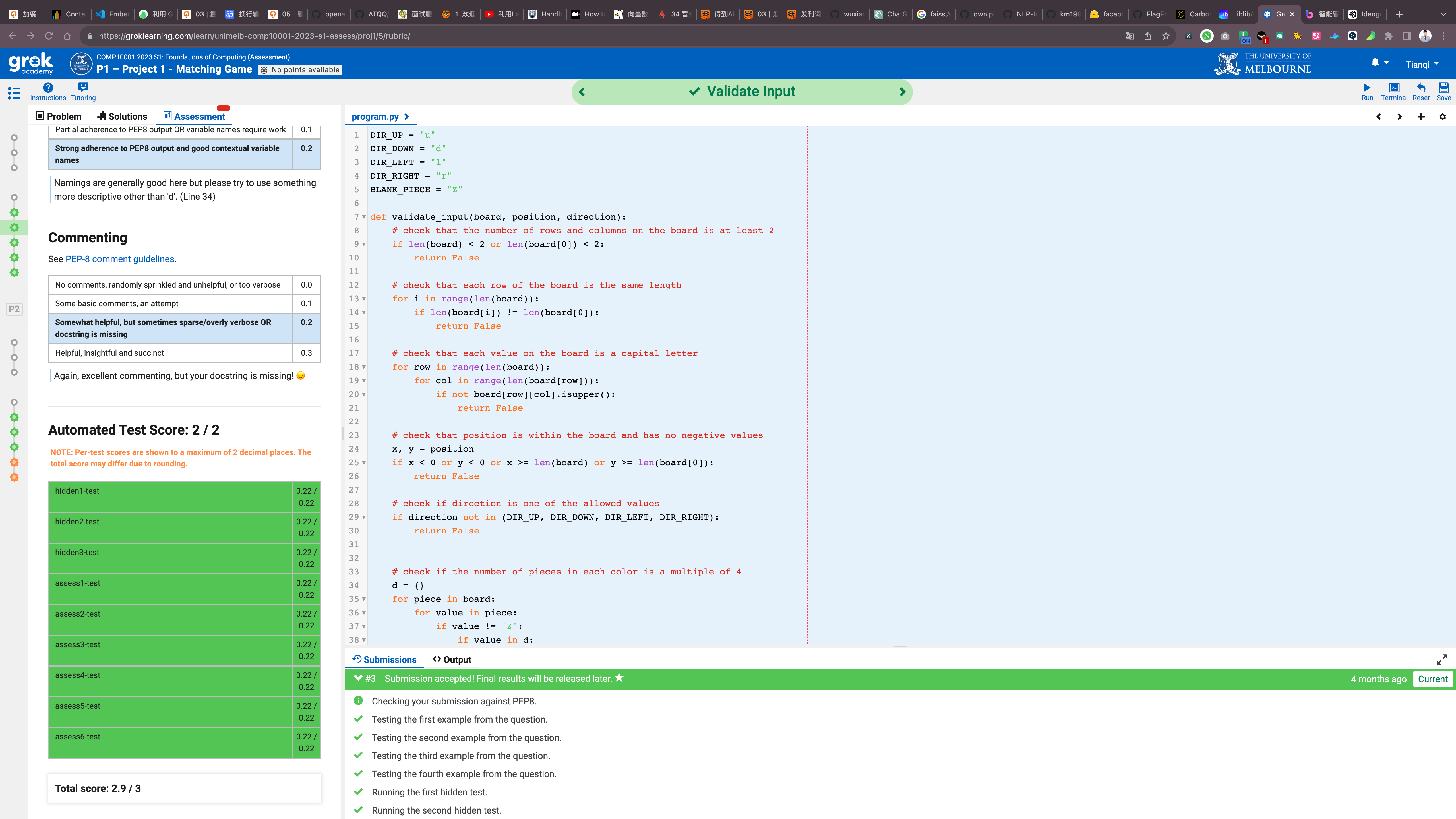Click the browser address bar URL
This screenshot has width=1456, height=819.
tap(254, 36)
